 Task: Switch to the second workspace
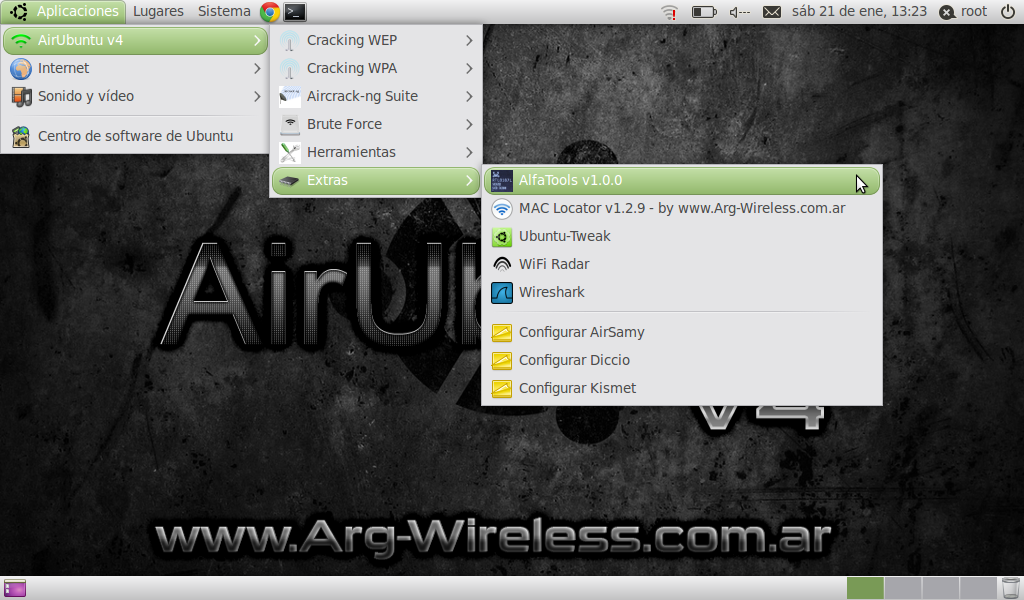pos(903,588)
